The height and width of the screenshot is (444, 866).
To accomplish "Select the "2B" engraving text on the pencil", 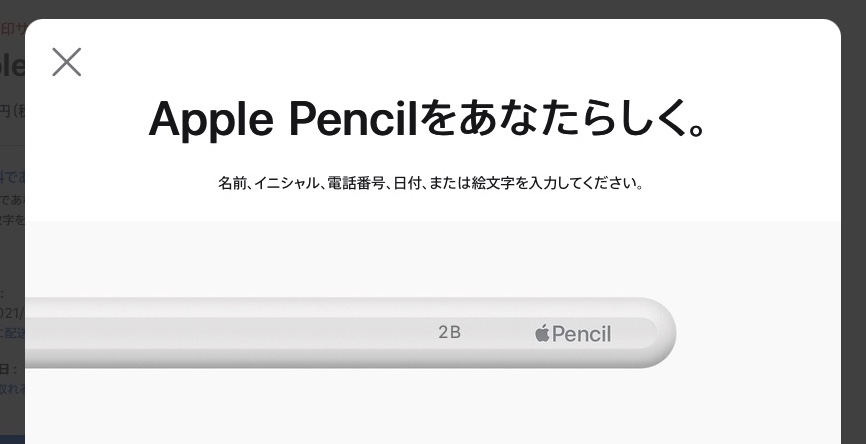I will point(450,332).
